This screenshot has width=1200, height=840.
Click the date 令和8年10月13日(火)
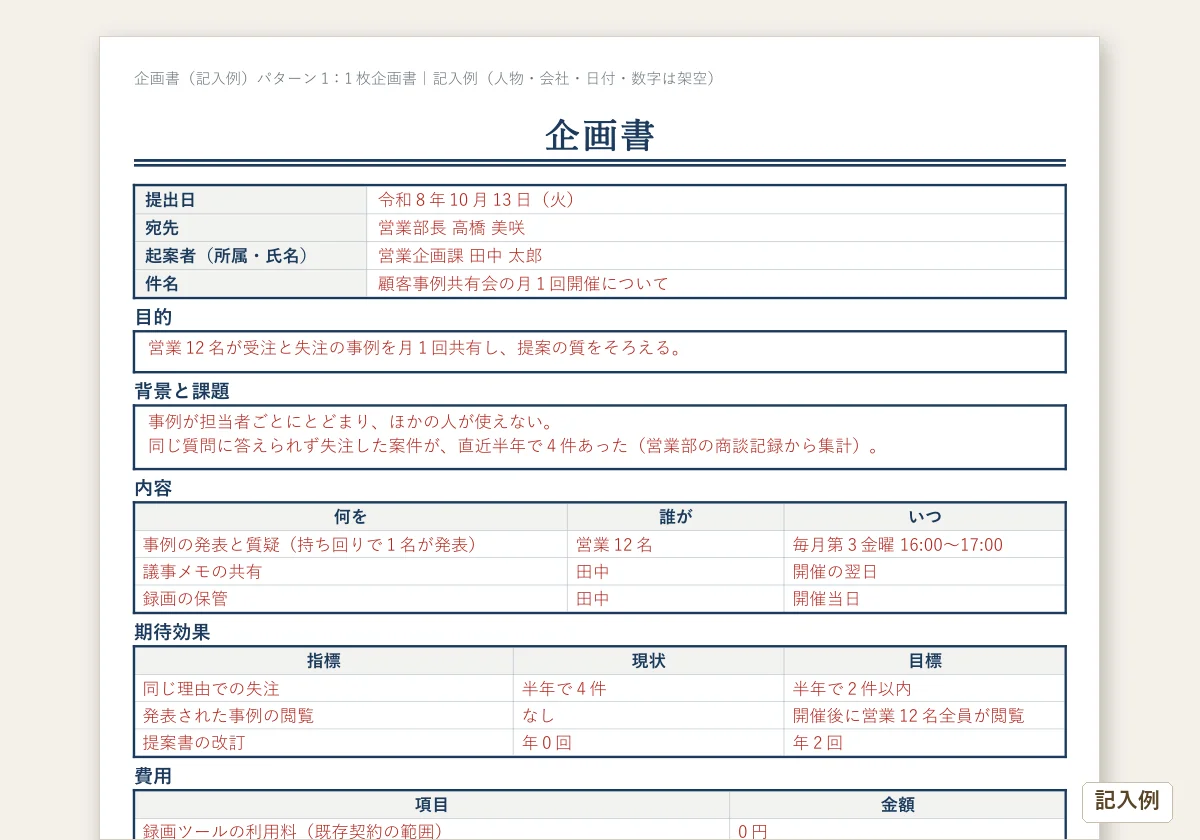[477, 200]
